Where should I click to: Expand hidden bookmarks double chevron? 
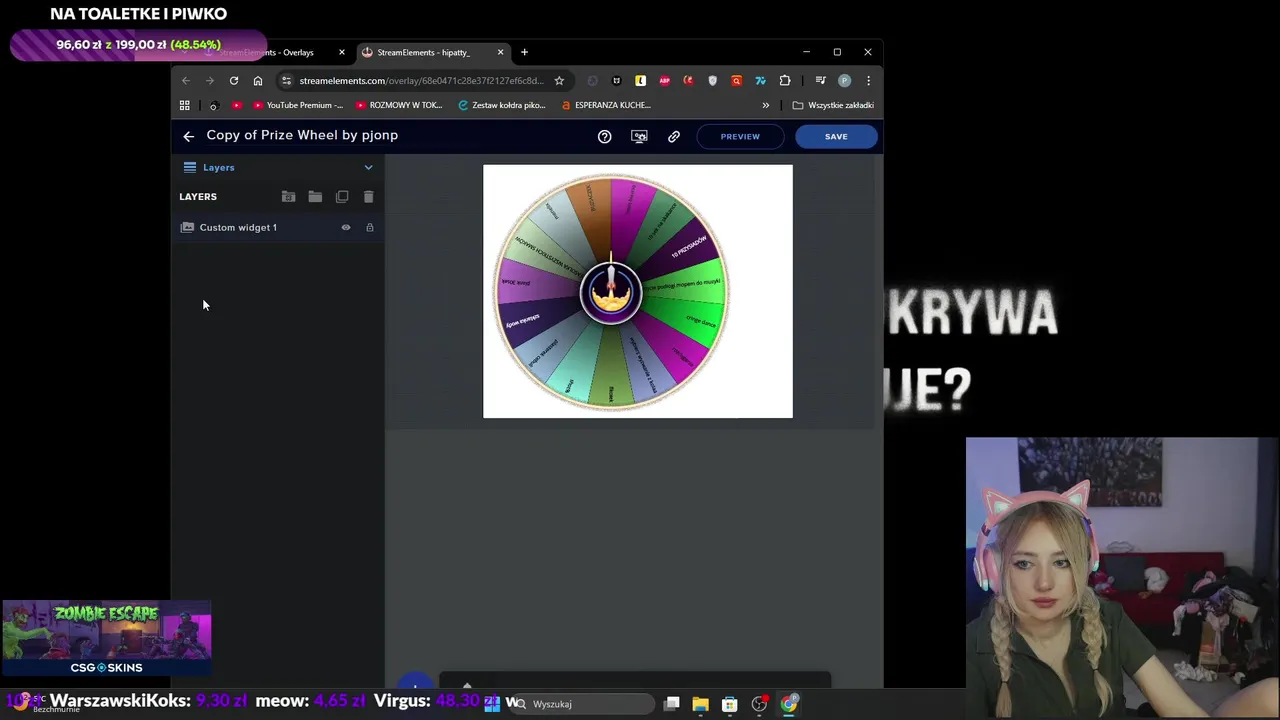766,105
